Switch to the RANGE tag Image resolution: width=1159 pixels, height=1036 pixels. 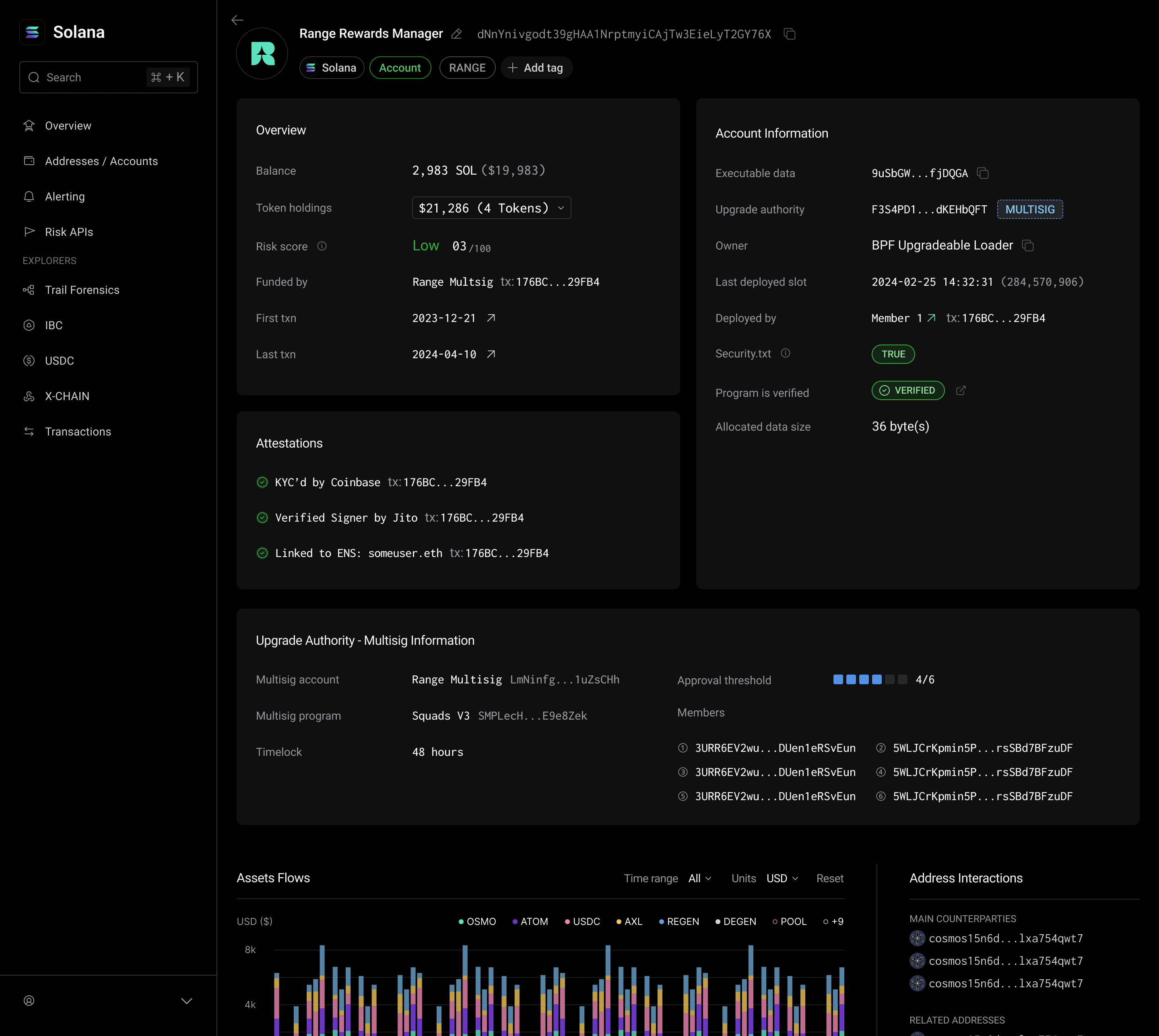[x=467, y=68]
